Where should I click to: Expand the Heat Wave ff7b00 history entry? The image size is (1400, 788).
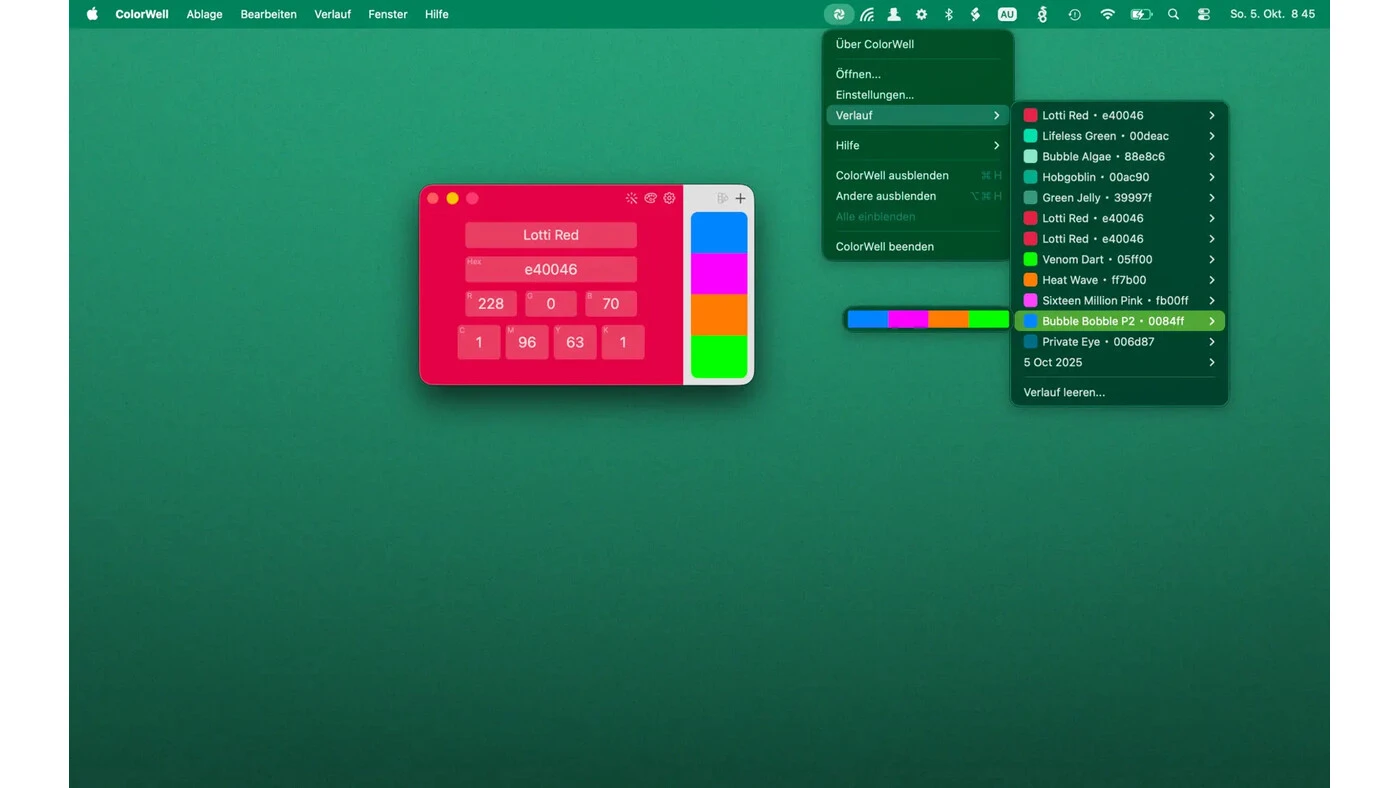tap(1119, 280)
